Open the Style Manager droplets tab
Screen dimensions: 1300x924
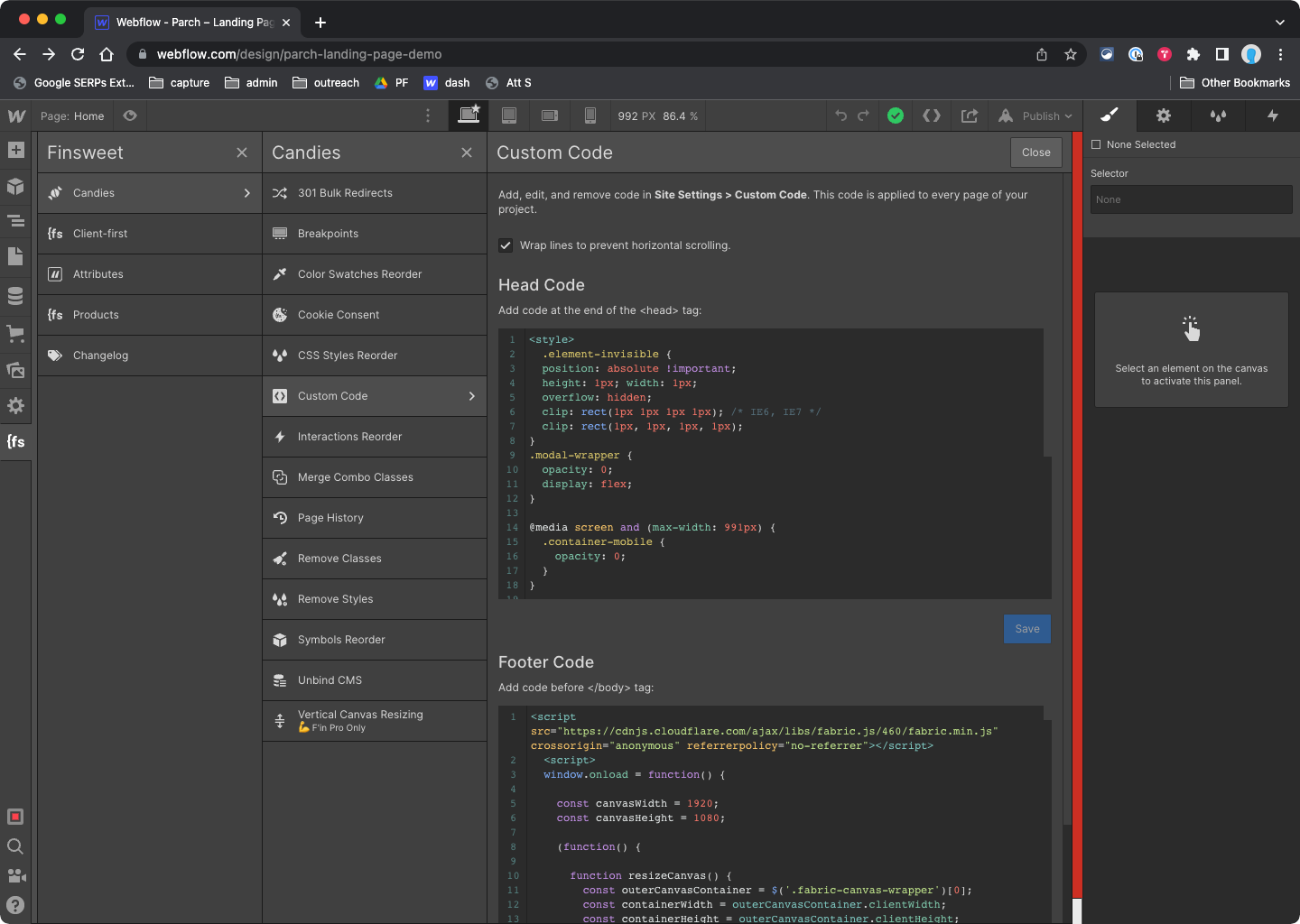(x=1218, y=115)
